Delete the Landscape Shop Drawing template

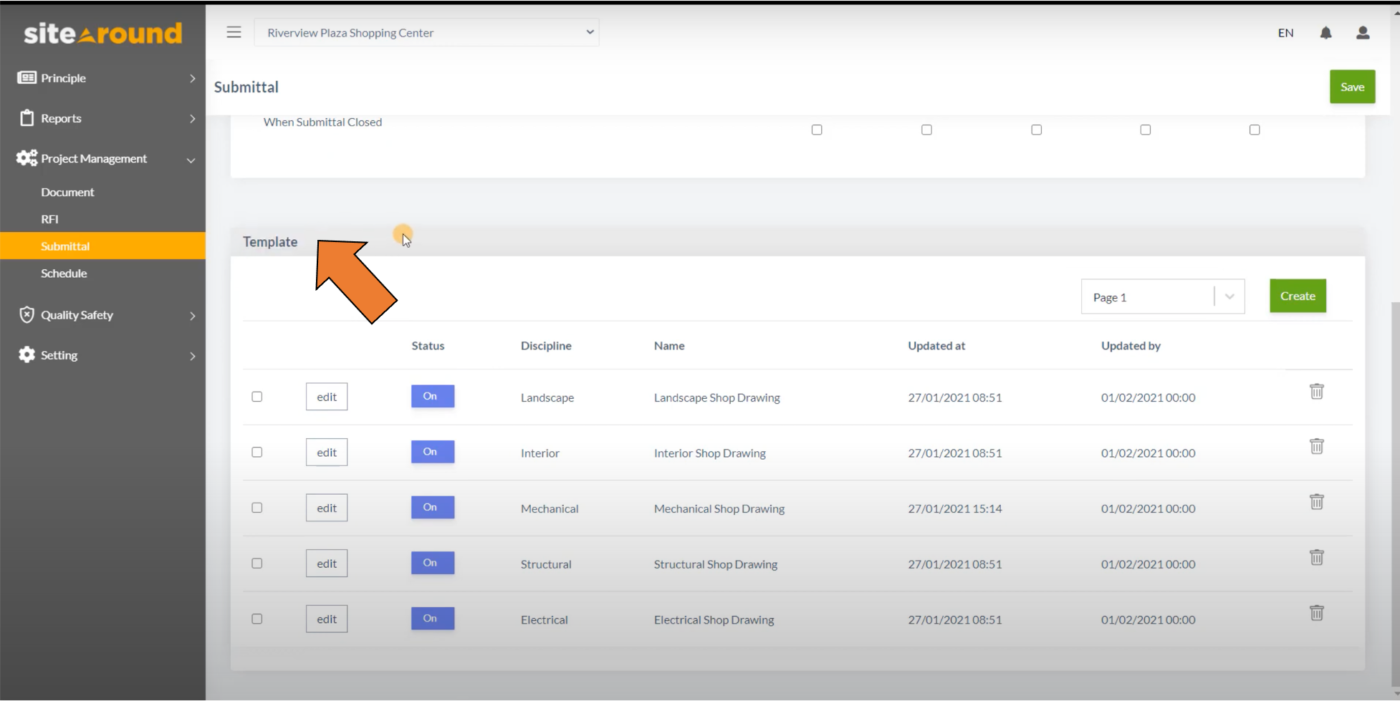[x=1317, y=391]
